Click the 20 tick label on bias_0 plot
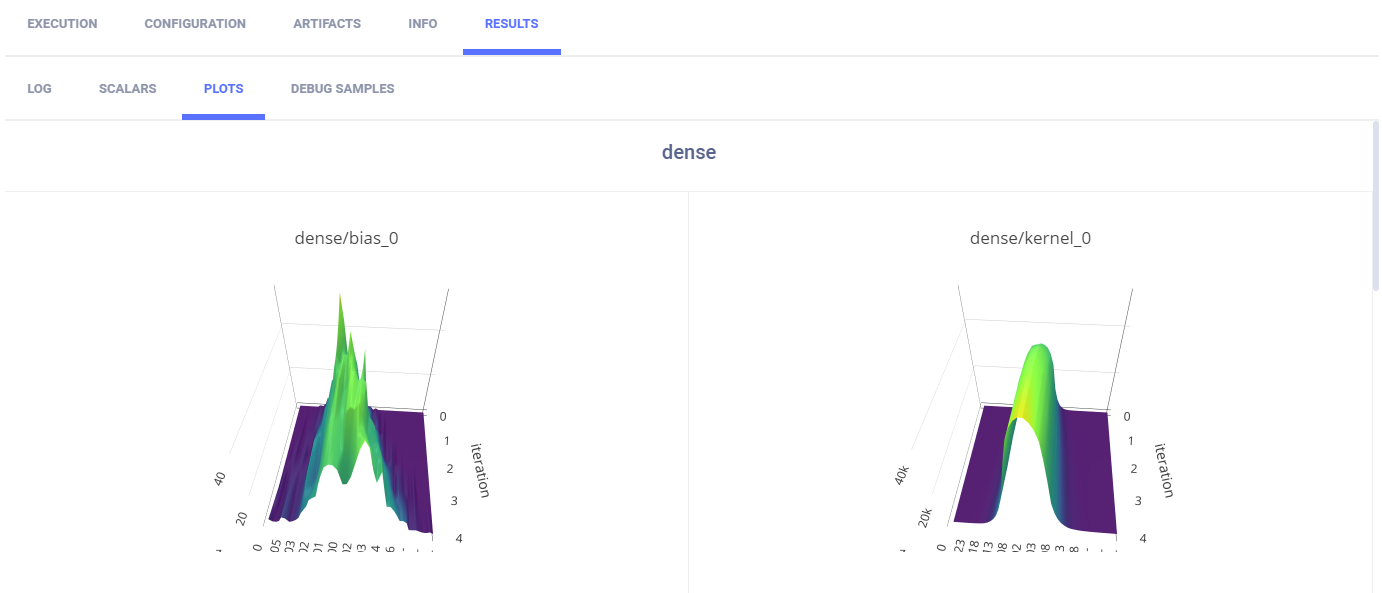 click(x=240, y=516)
